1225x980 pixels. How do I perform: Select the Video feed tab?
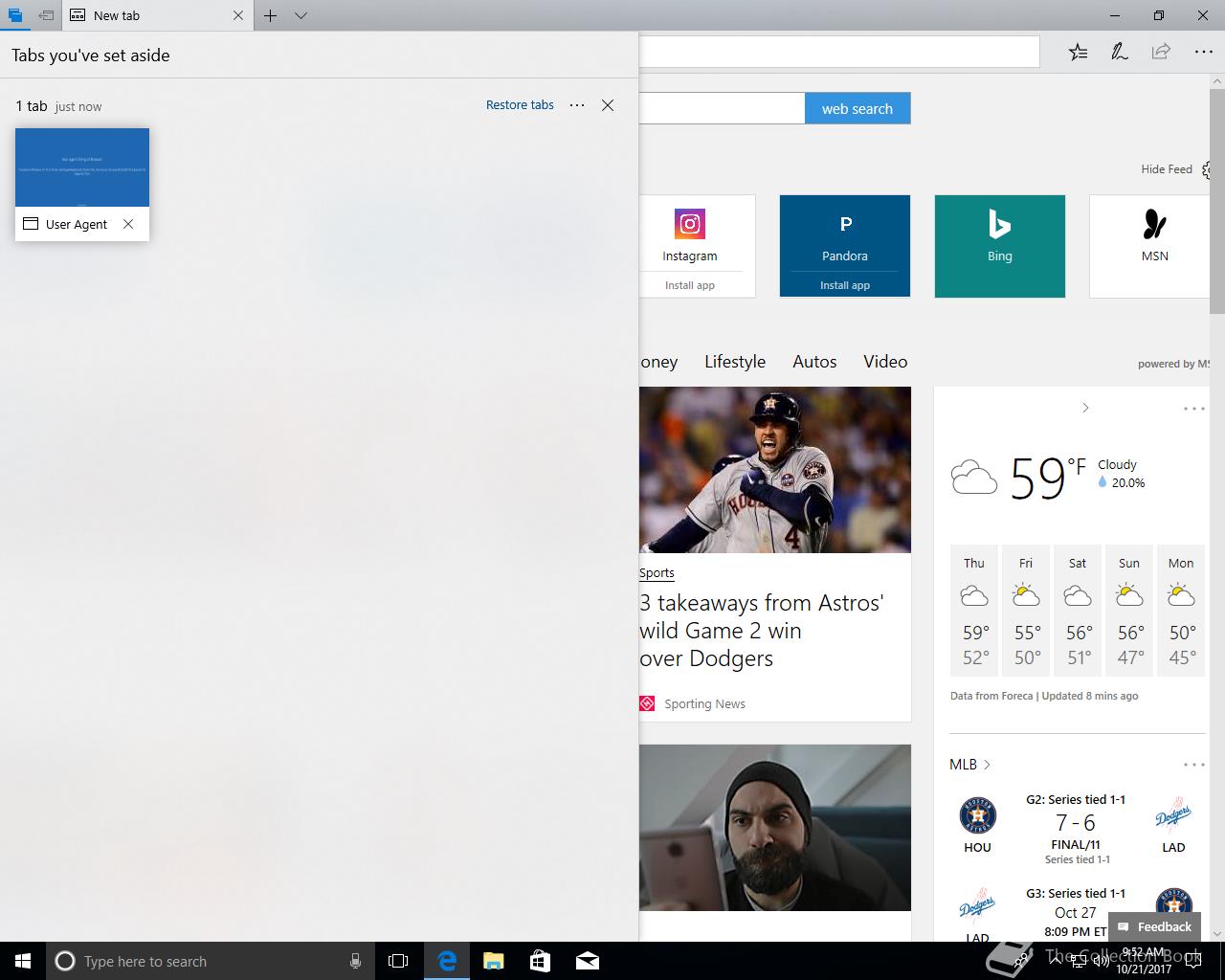[885, 362]
